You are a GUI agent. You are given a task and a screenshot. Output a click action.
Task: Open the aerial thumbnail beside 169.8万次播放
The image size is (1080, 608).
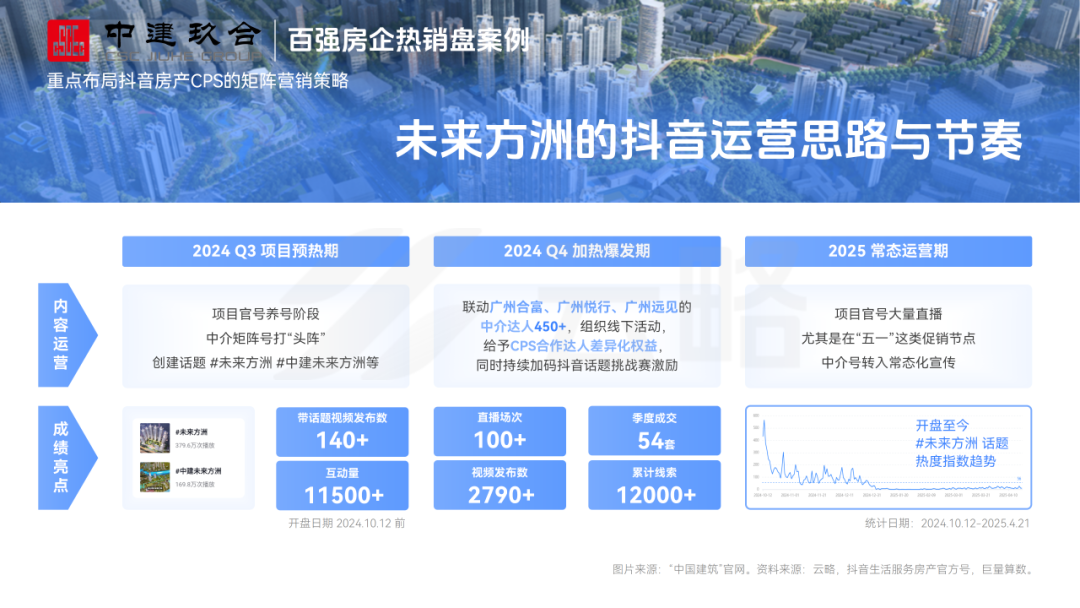(155, 477)
